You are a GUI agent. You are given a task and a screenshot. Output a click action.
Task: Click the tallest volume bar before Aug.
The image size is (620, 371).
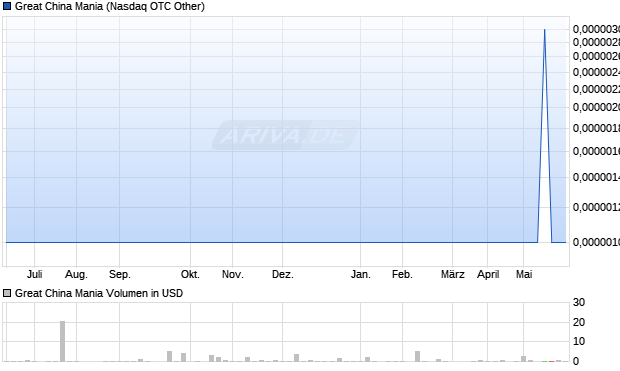coord(62,341)
